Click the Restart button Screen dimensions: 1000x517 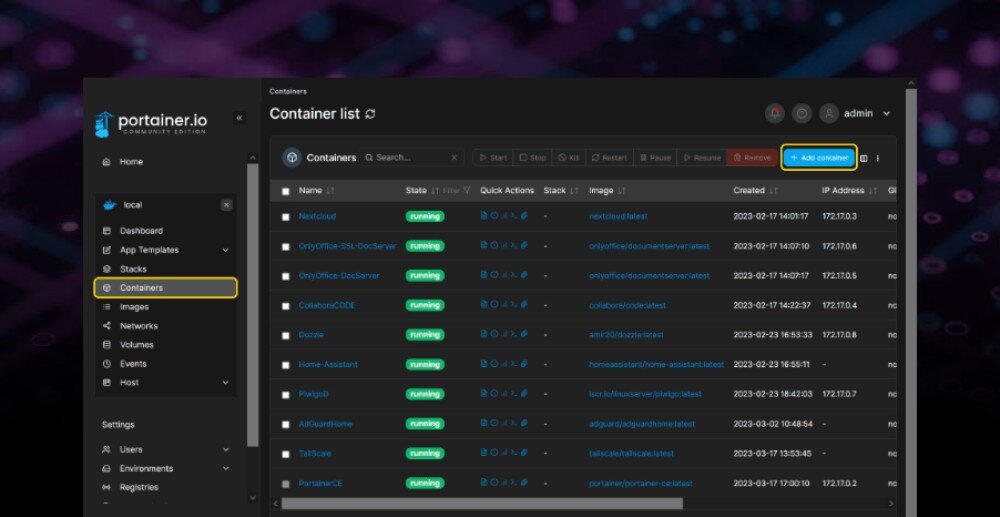[609, 157]
